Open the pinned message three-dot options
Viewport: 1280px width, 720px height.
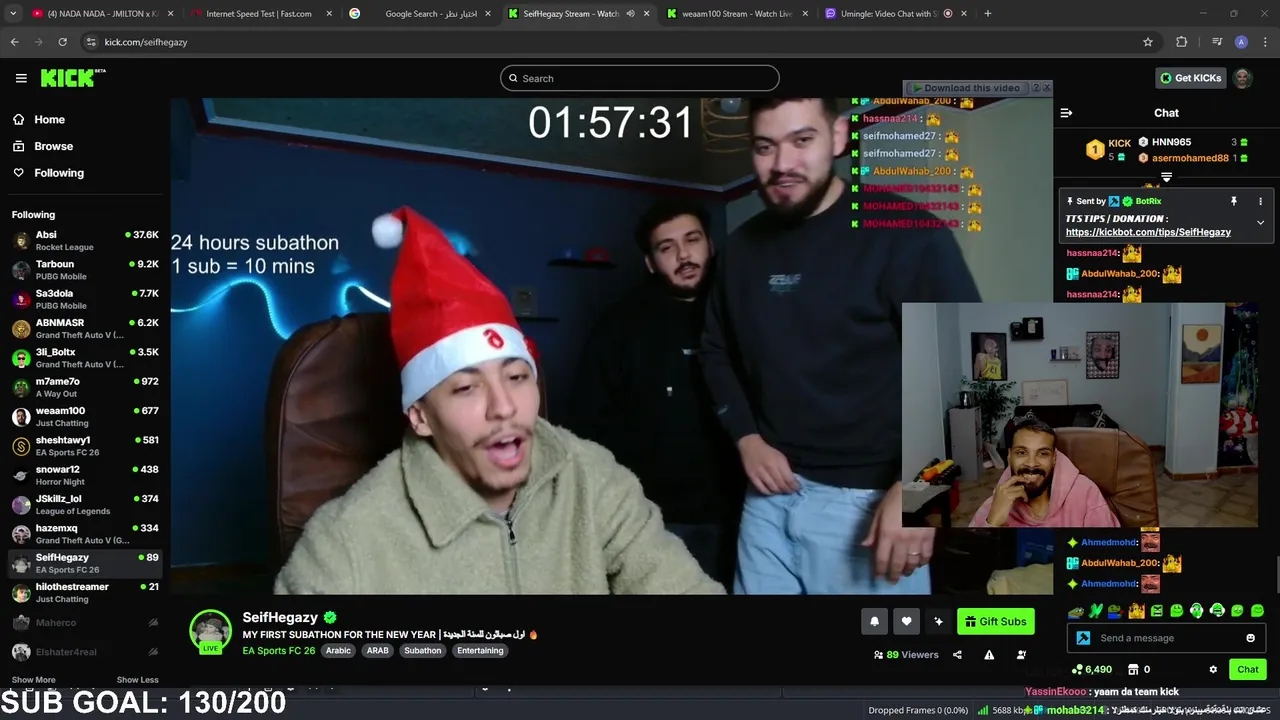[1260, 201]
